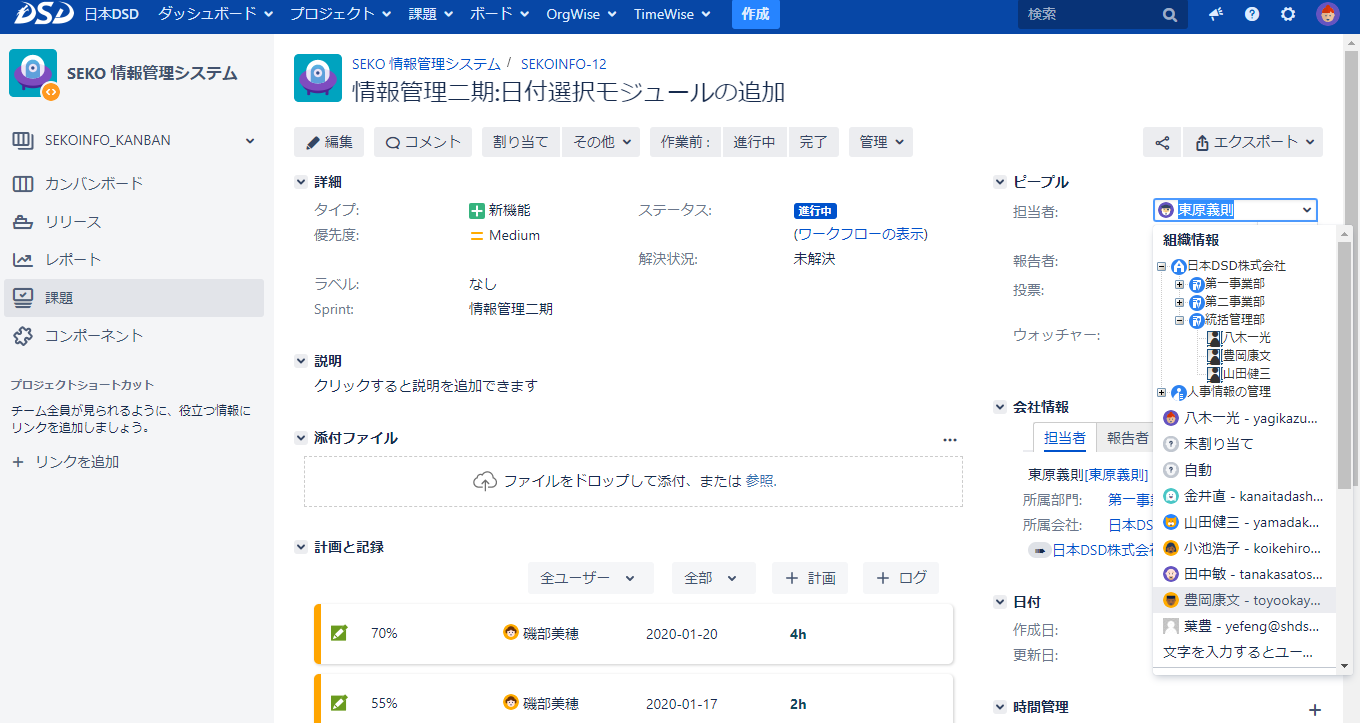Click the edit icon on 70% log

pyautogui.click(x=339, y=634)
